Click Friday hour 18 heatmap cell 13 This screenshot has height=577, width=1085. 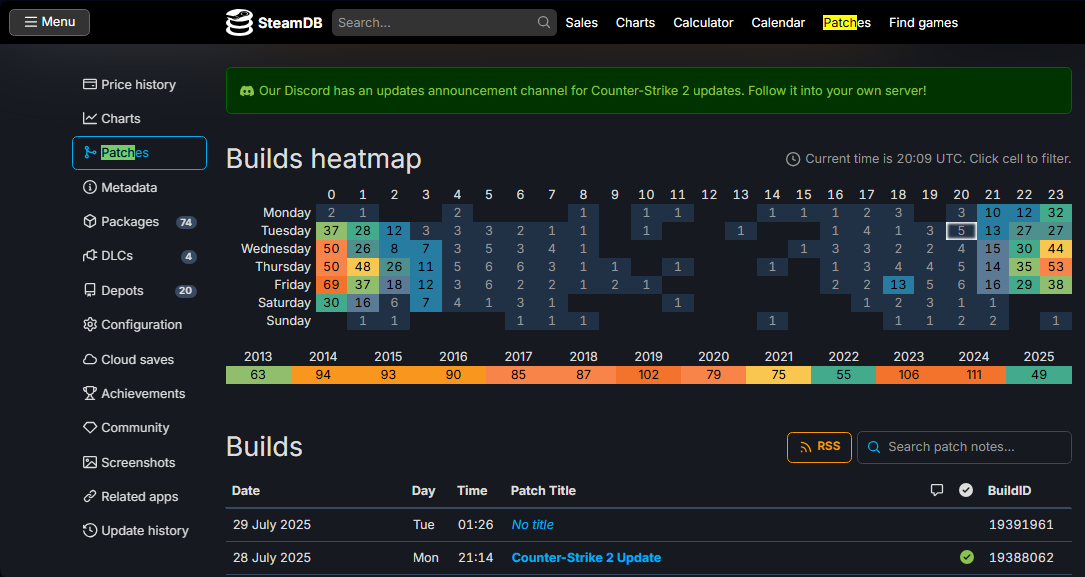(898, 284)
